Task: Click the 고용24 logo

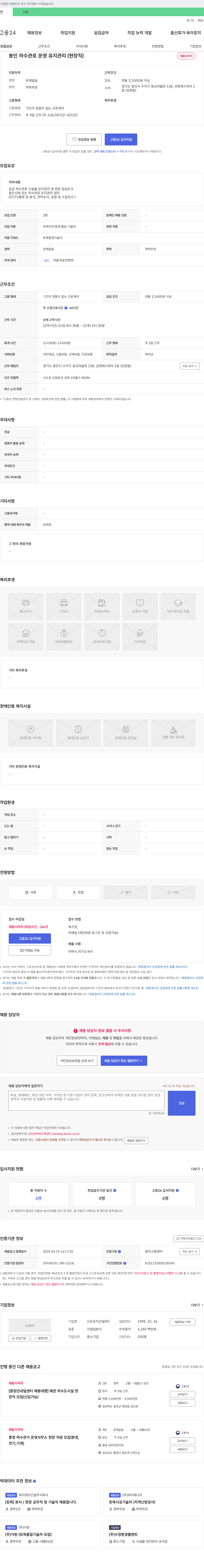Action: tap(8, 33)
